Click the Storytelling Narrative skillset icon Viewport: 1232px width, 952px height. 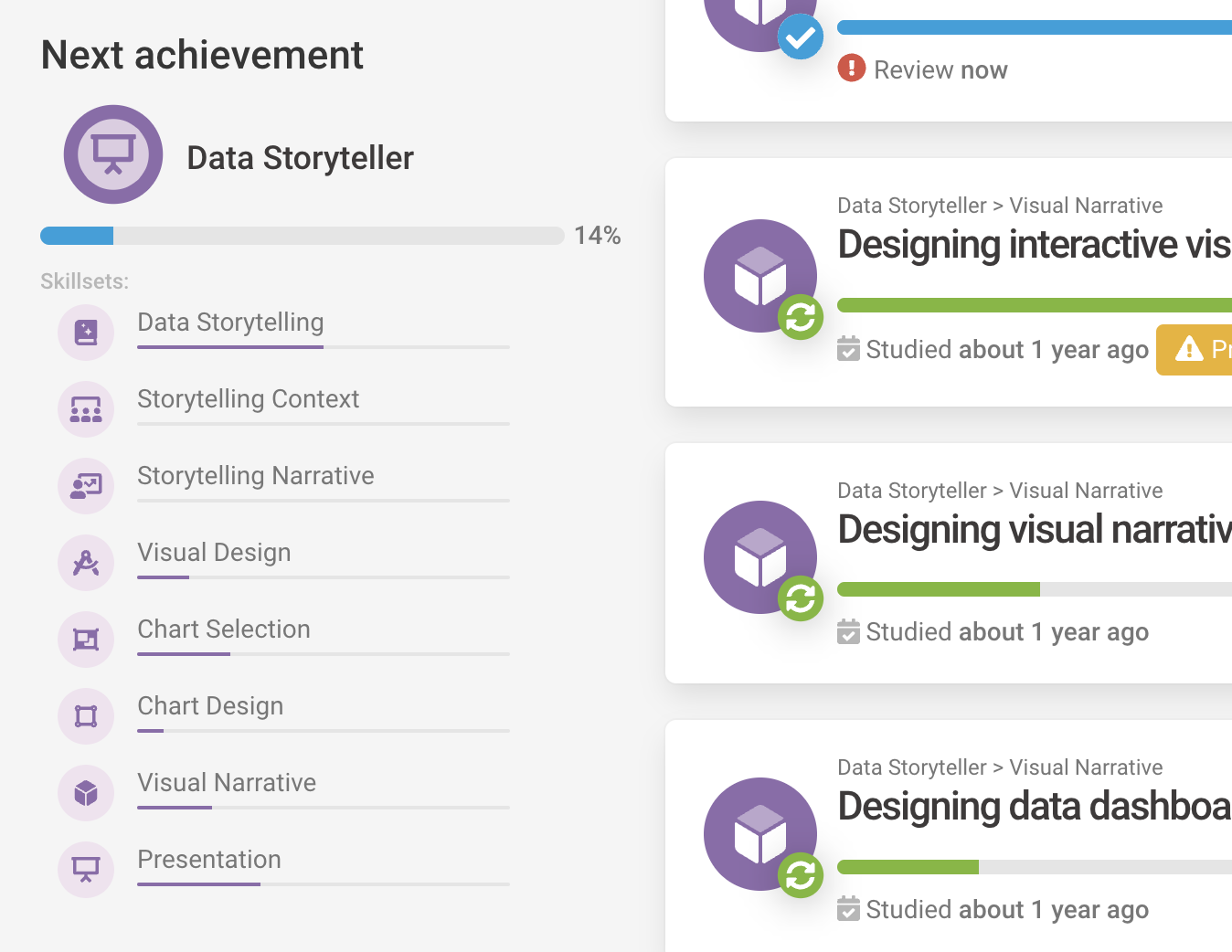[x=85, y=485]
